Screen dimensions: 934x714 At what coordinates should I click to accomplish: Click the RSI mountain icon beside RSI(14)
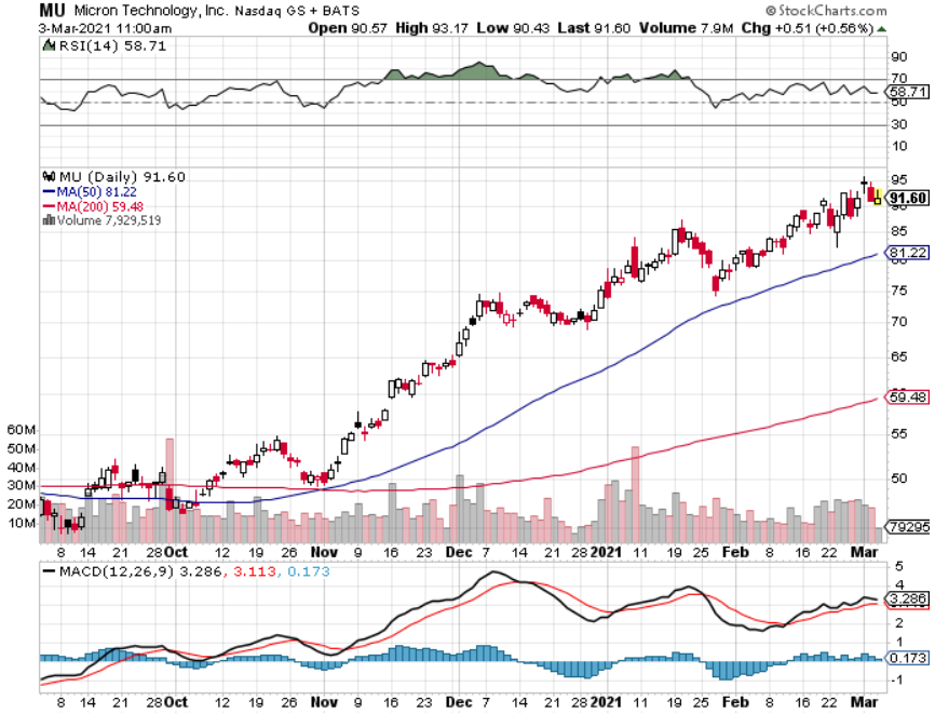click(x=49, y=45)
